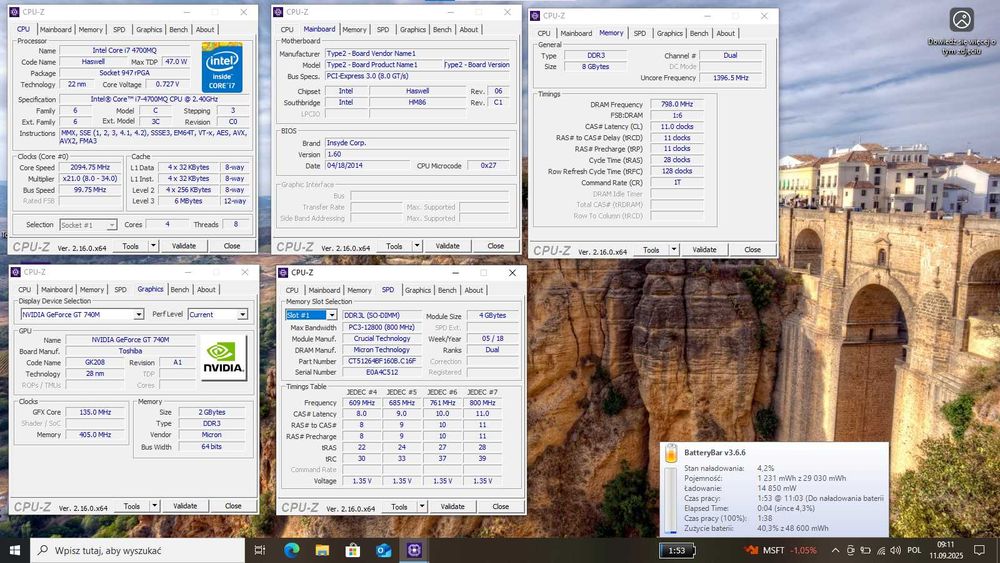1000x563 pixels.
Task: Click CPU-Z title bar icon in Graphics window
Action: tap(15, 272)
